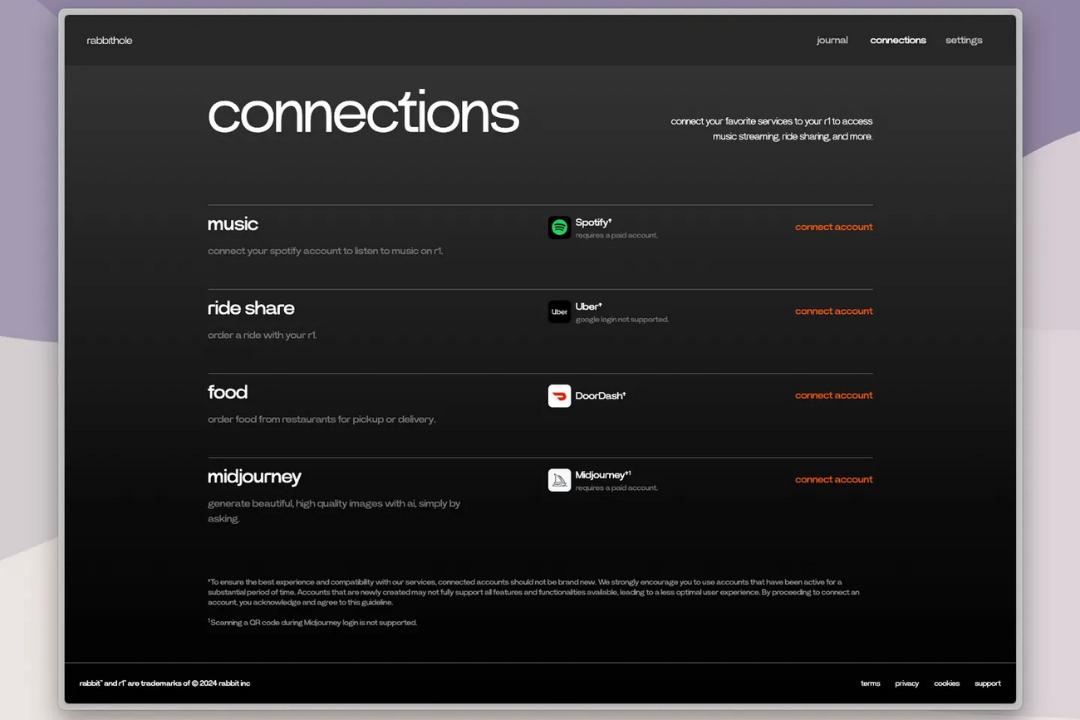Open the terms footer link

coord(870,683)
